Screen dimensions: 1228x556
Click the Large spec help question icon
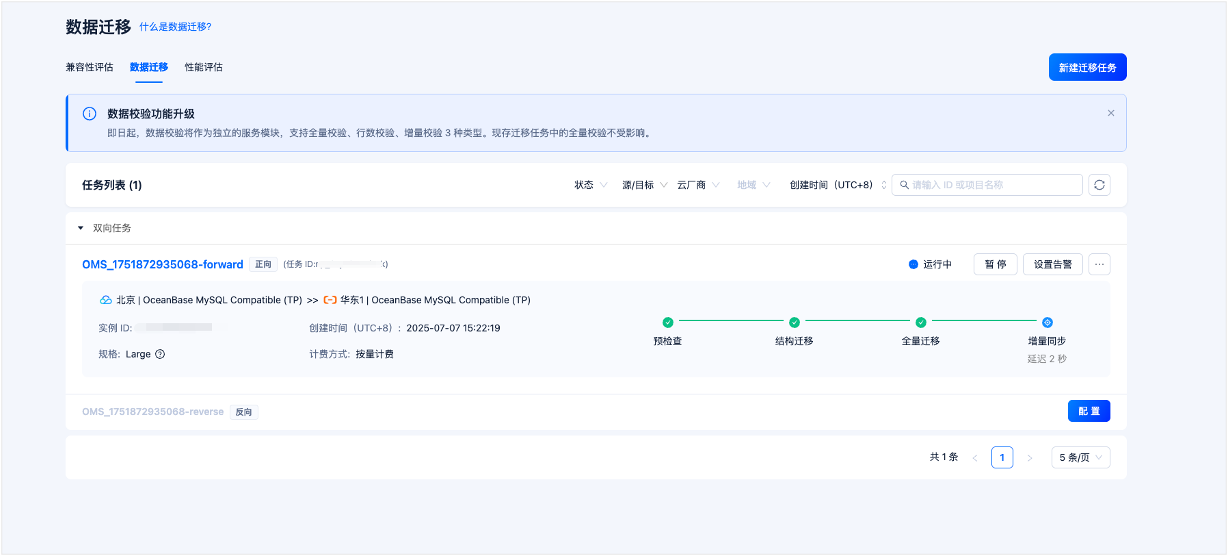pyautogui.click(x=160, y=354)
